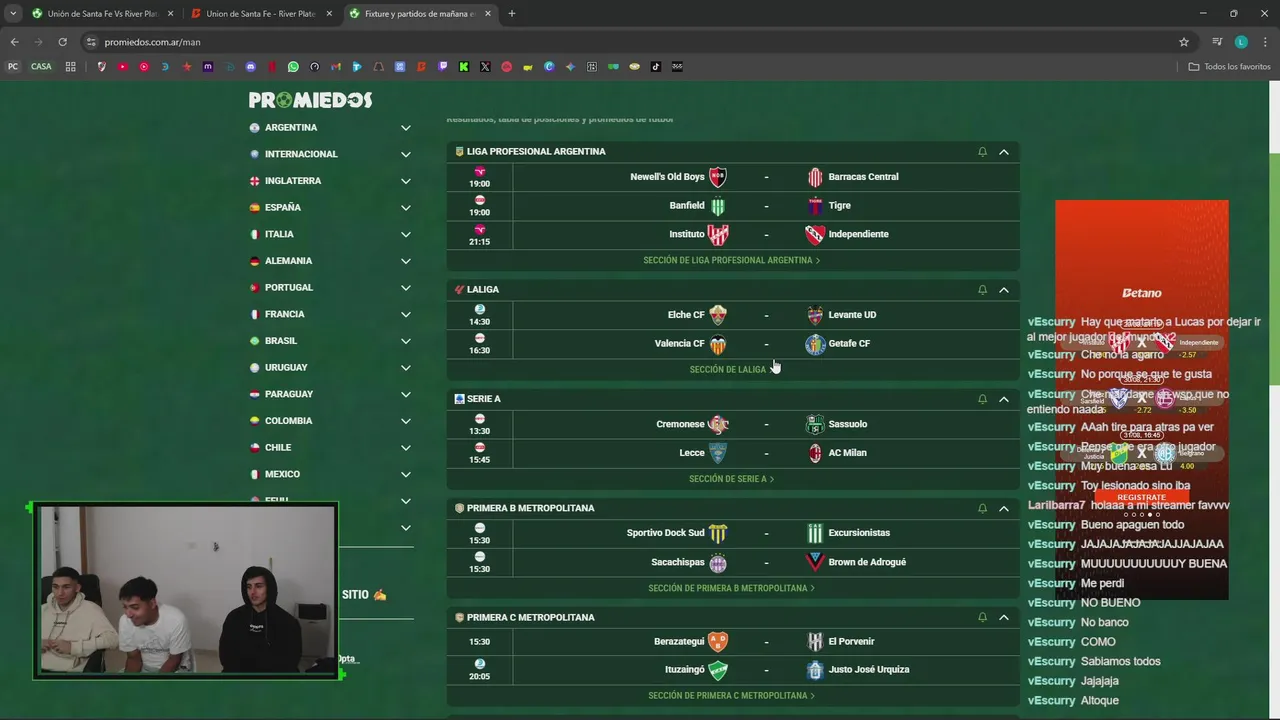This screenshot has width=1280, height=720.
Task: Click the Independiente team crest
Action: coord(815,234)
